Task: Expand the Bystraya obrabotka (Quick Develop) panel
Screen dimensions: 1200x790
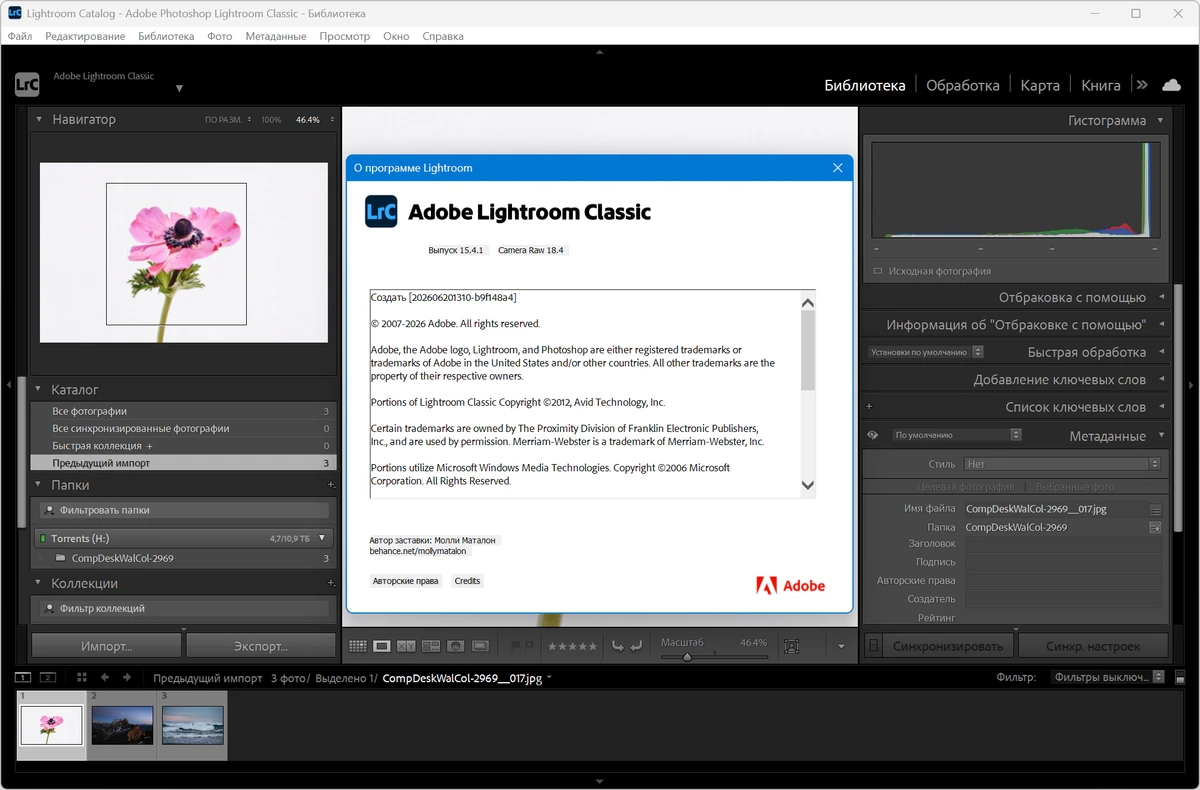Action: (x=1161, y=352)
